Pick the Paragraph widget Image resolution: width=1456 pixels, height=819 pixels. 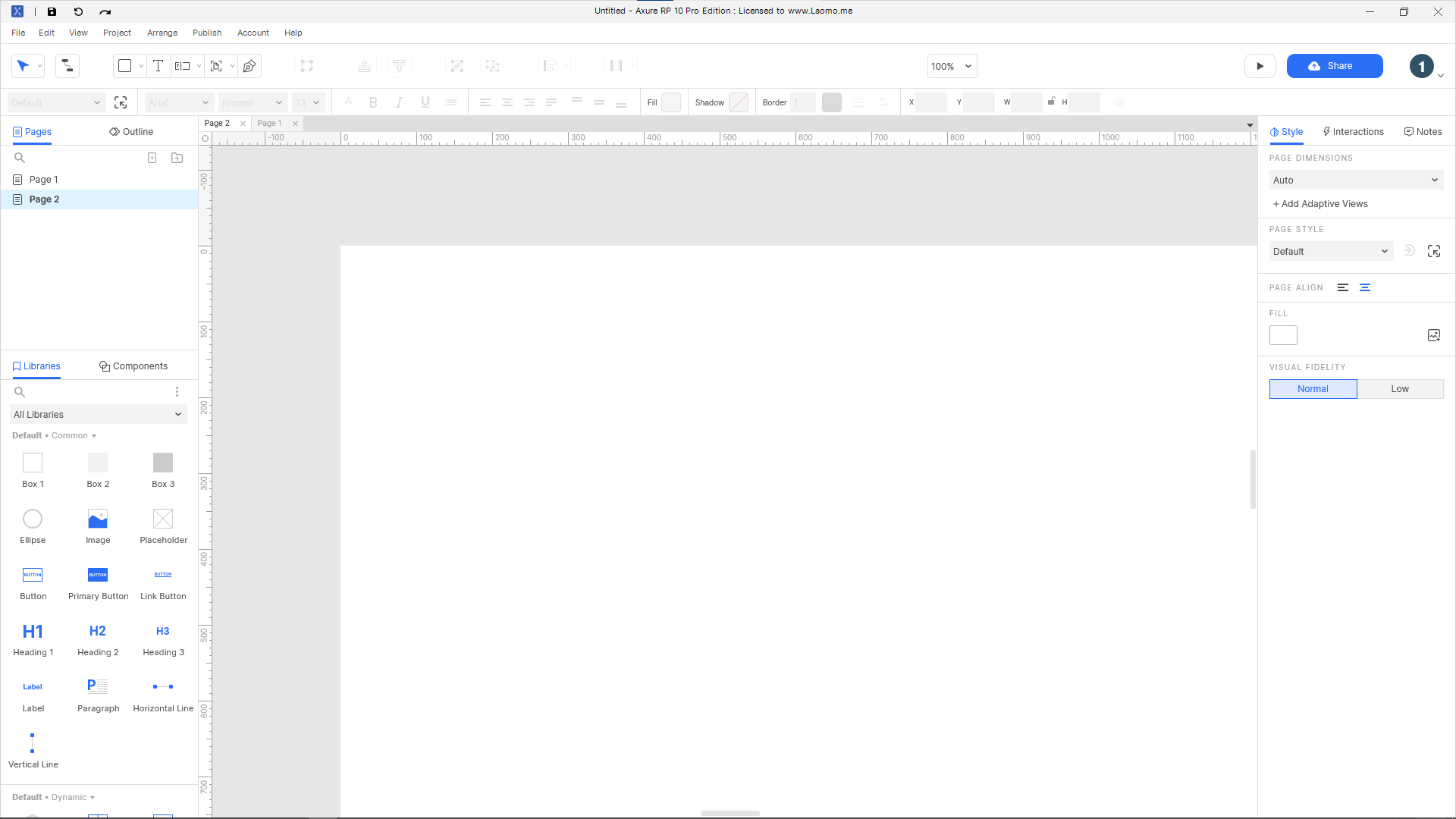[98, 695]
